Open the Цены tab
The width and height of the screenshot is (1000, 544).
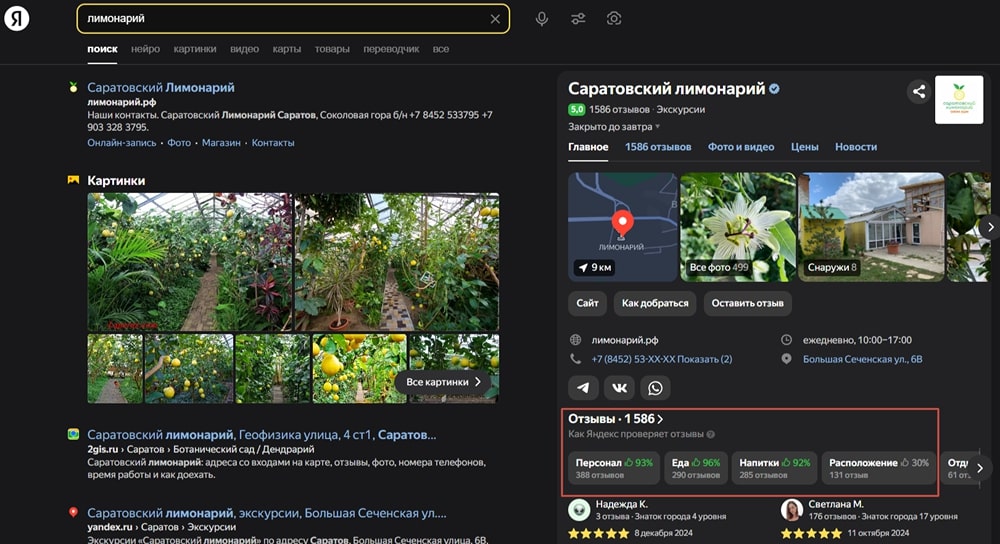tap(804, 147)
